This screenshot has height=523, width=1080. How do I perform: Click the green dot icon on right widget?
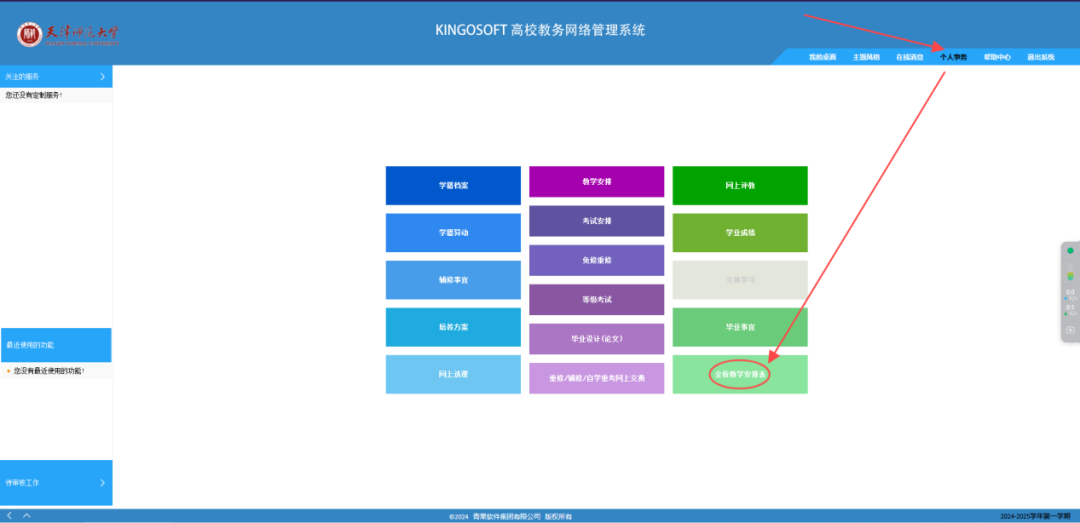(1070, 251)
